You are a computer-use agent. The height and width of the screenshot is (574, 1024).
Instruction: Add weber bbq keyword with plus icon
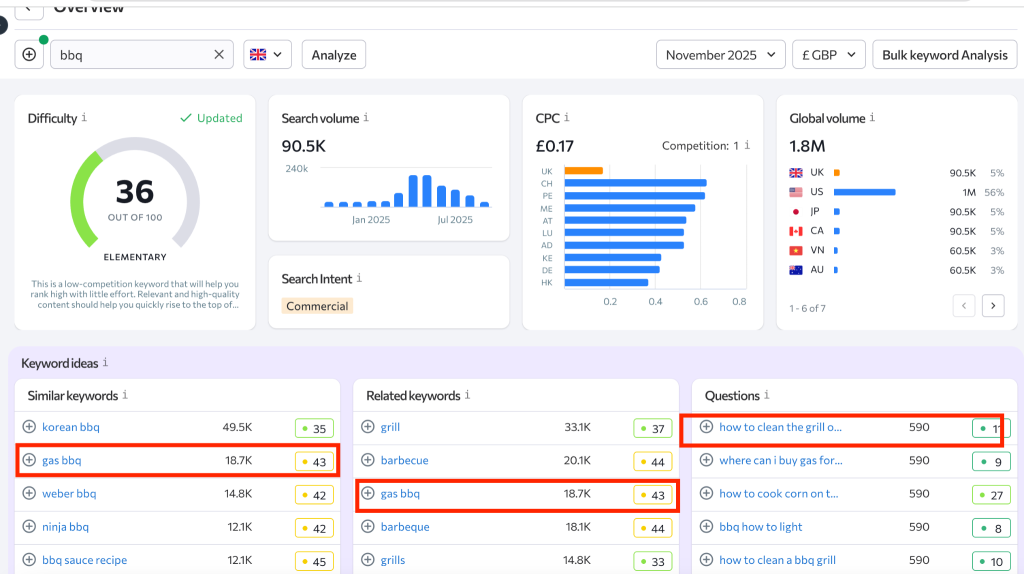coord(29,494)
